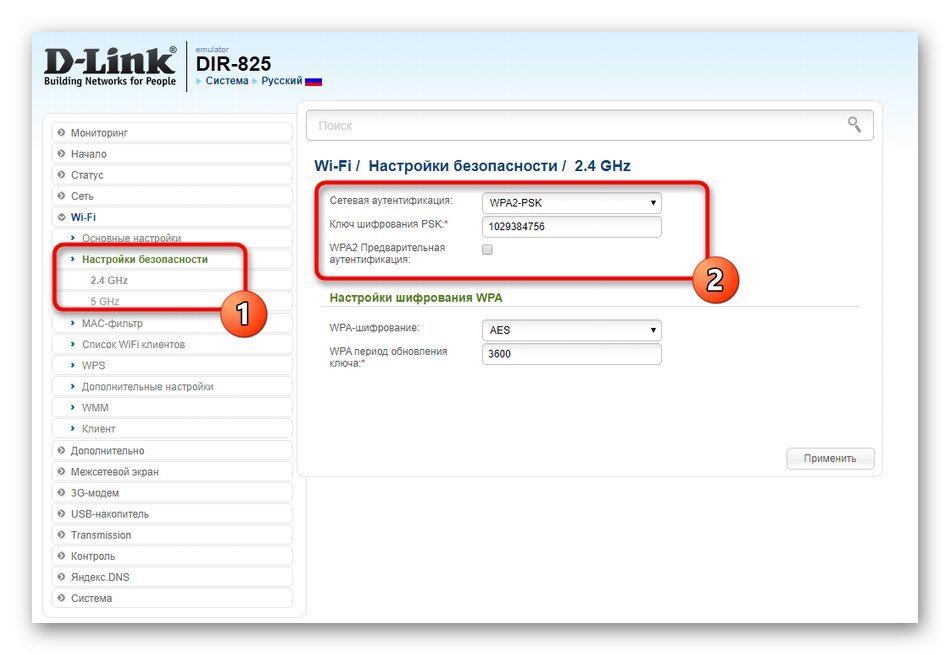Open the Русский language menu

[x=282, y=81]
